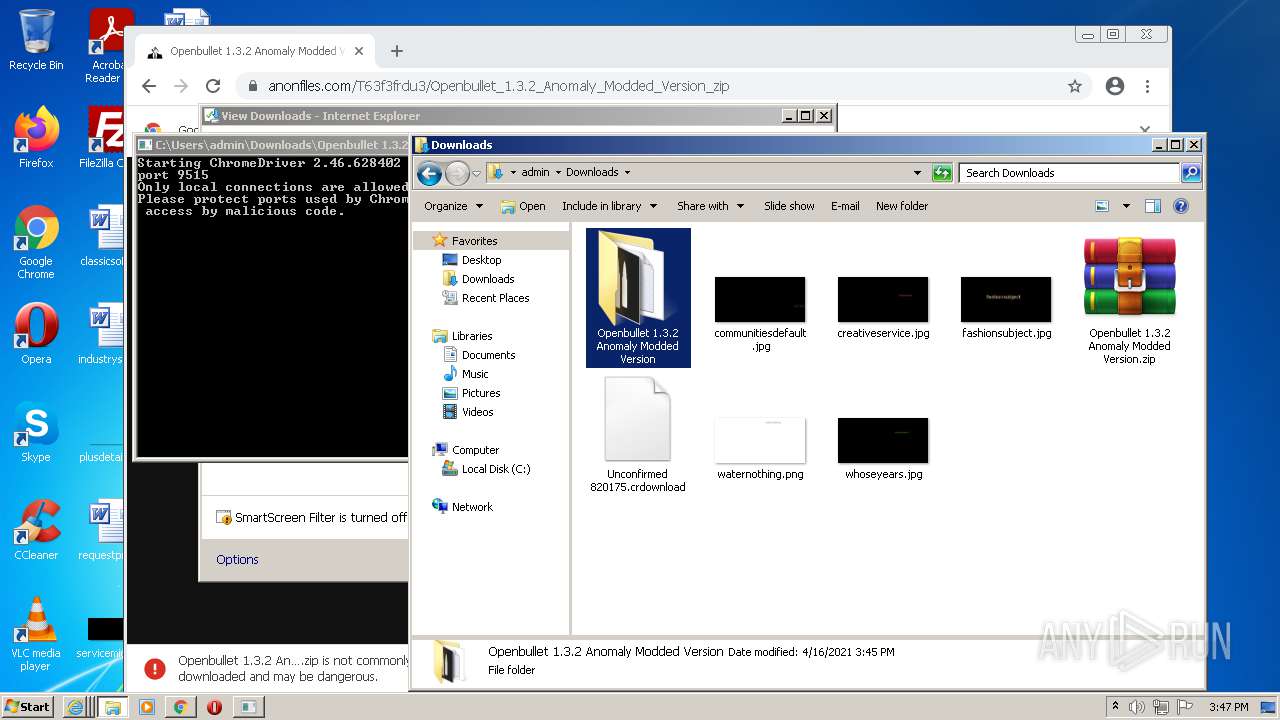Launch Google Chrome desktop shortcut
1280x720 pixels.
[x=36, y=242]
